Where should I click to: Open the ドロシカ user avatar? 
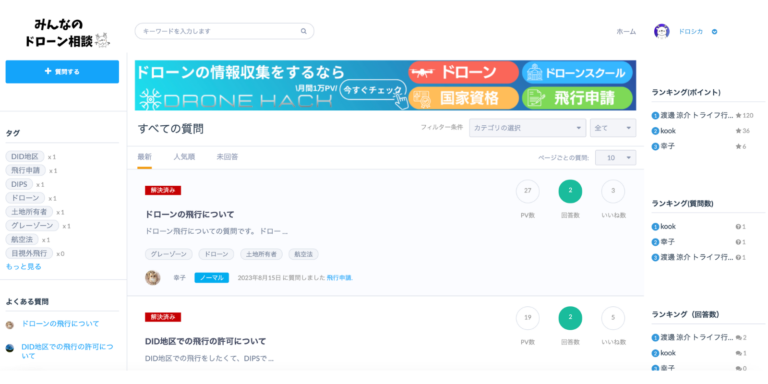(x=662, y=31)
